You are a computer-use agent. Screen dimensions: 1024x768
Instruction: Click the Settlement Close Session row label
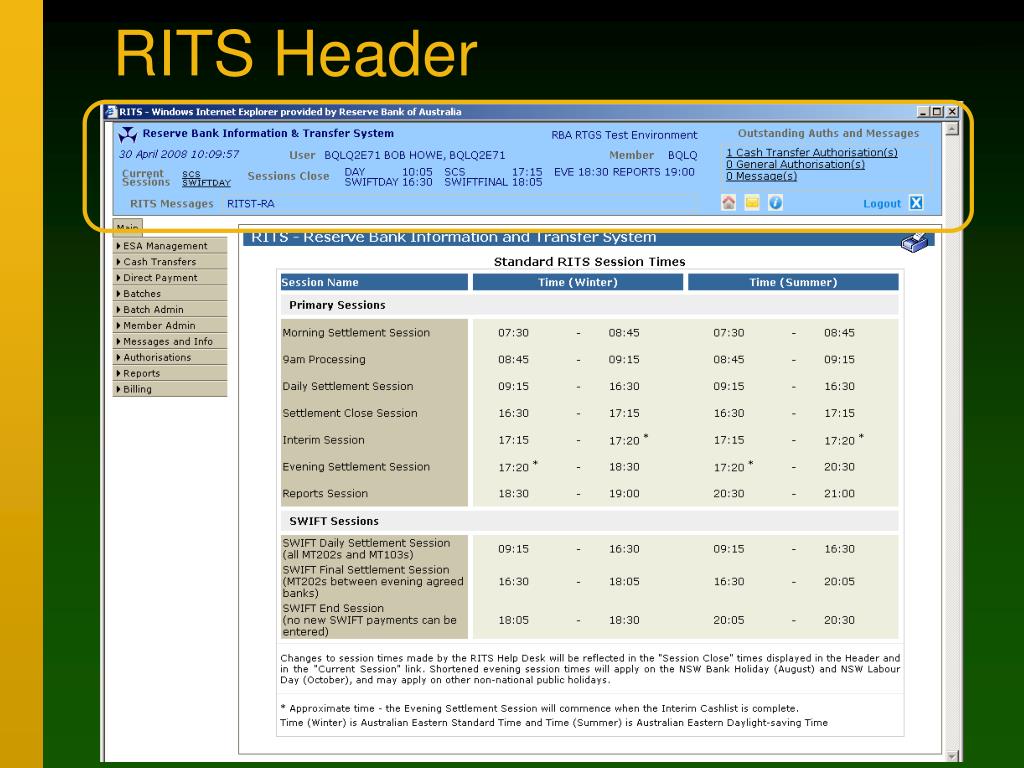pyautogui.click(x=349, y=413)
